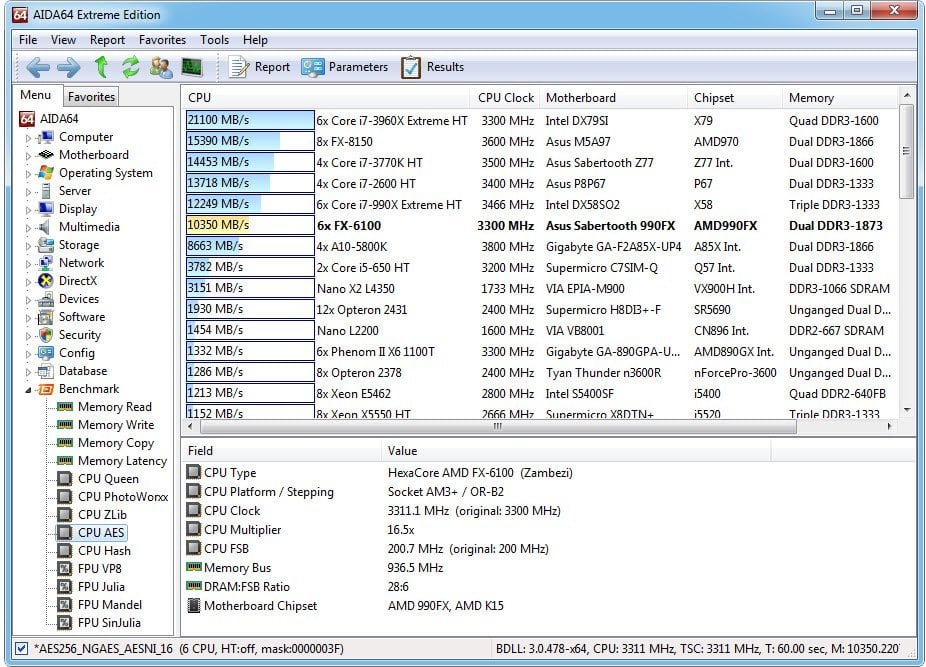The image size is (926, 667).
Task: Click the green refresh icon
Action: tap(130, 67)
